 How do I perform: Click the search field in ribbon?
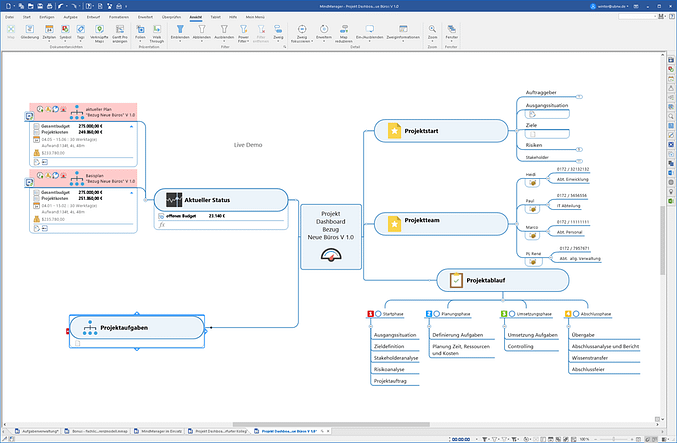(637, 16)
